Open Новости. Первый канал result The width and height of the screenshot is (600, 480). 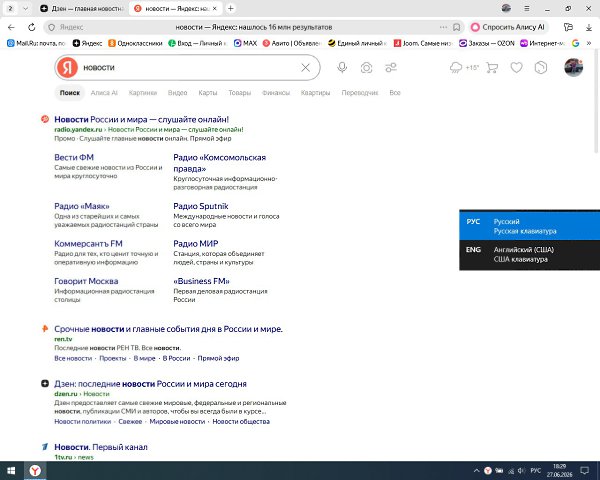pyautogui.click(x=101, y=447)
